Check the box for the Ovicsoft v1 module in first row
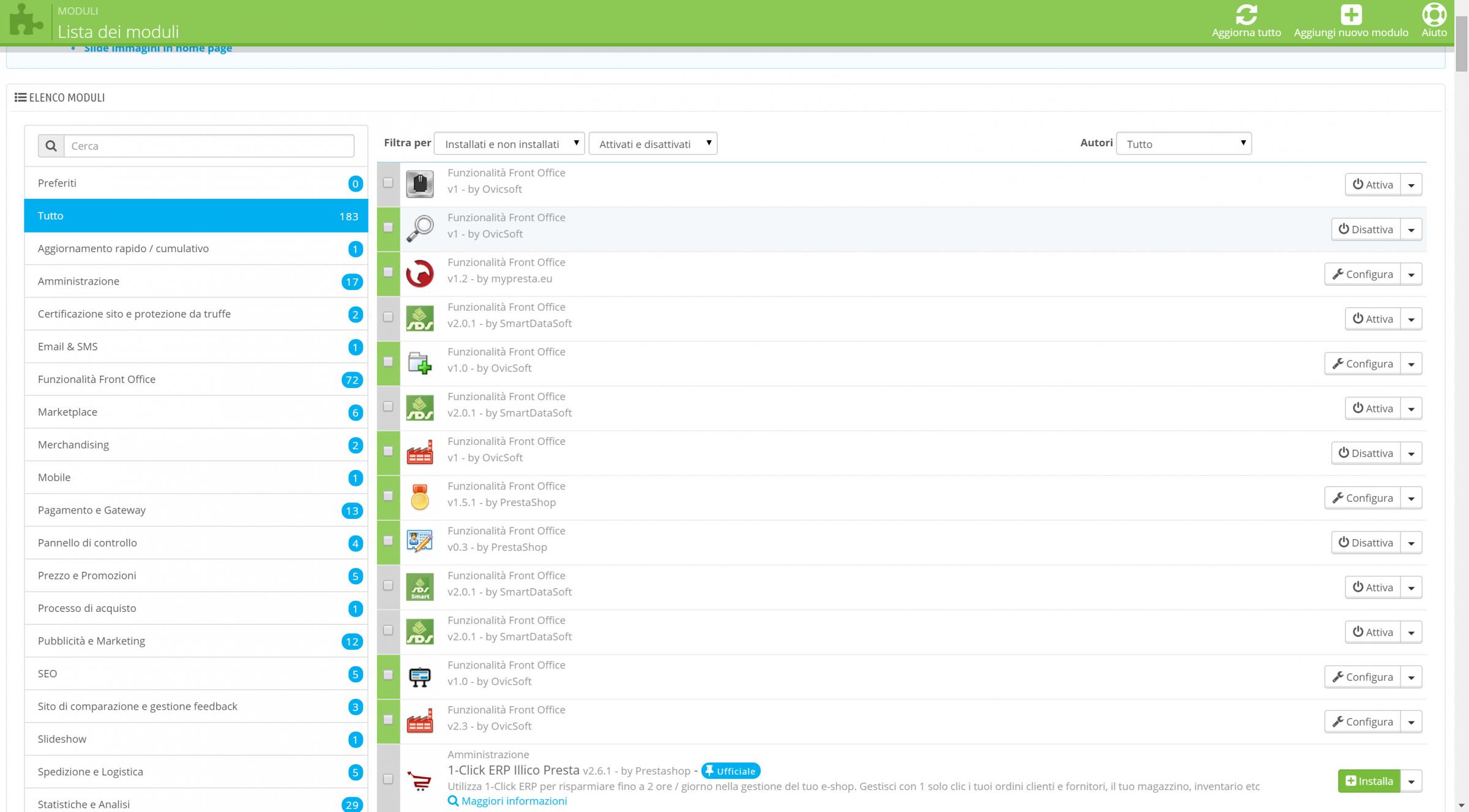The image size is (1469, 812). tap(388, 182)
